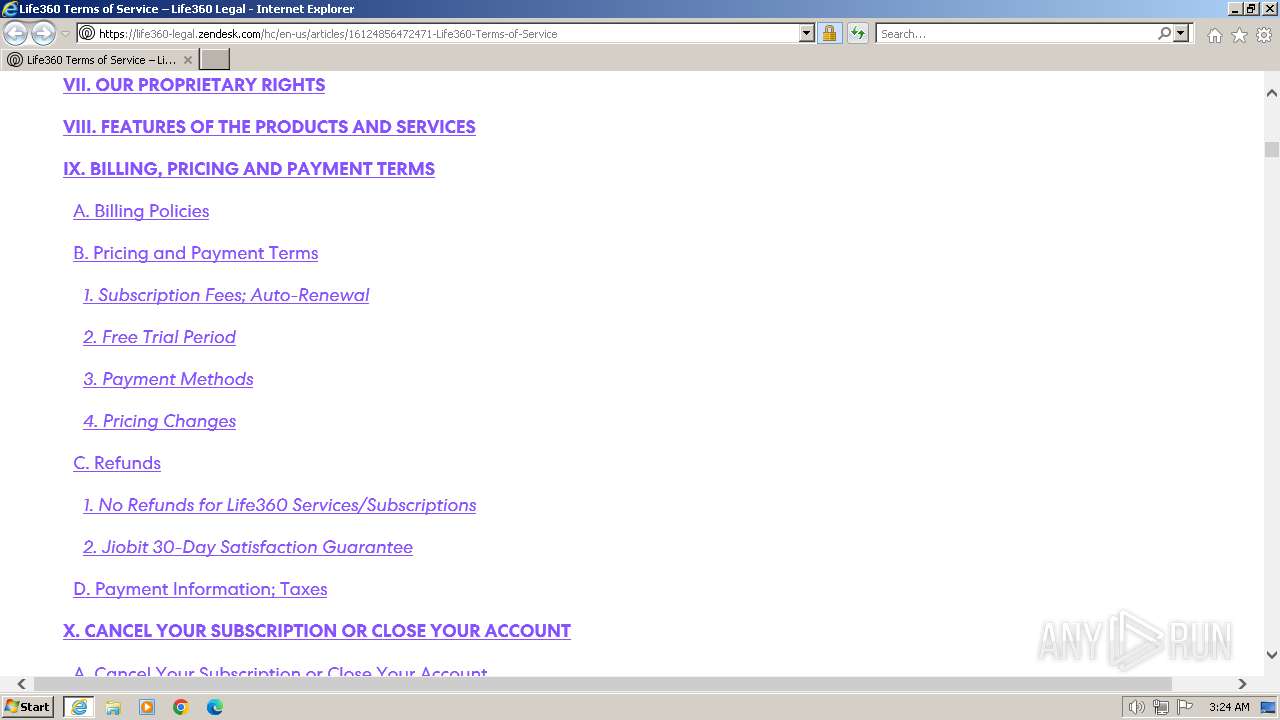Click the 3:24 AM system clock
Viewport: 1280px width, 720px height.
(x=1229, y=707)
